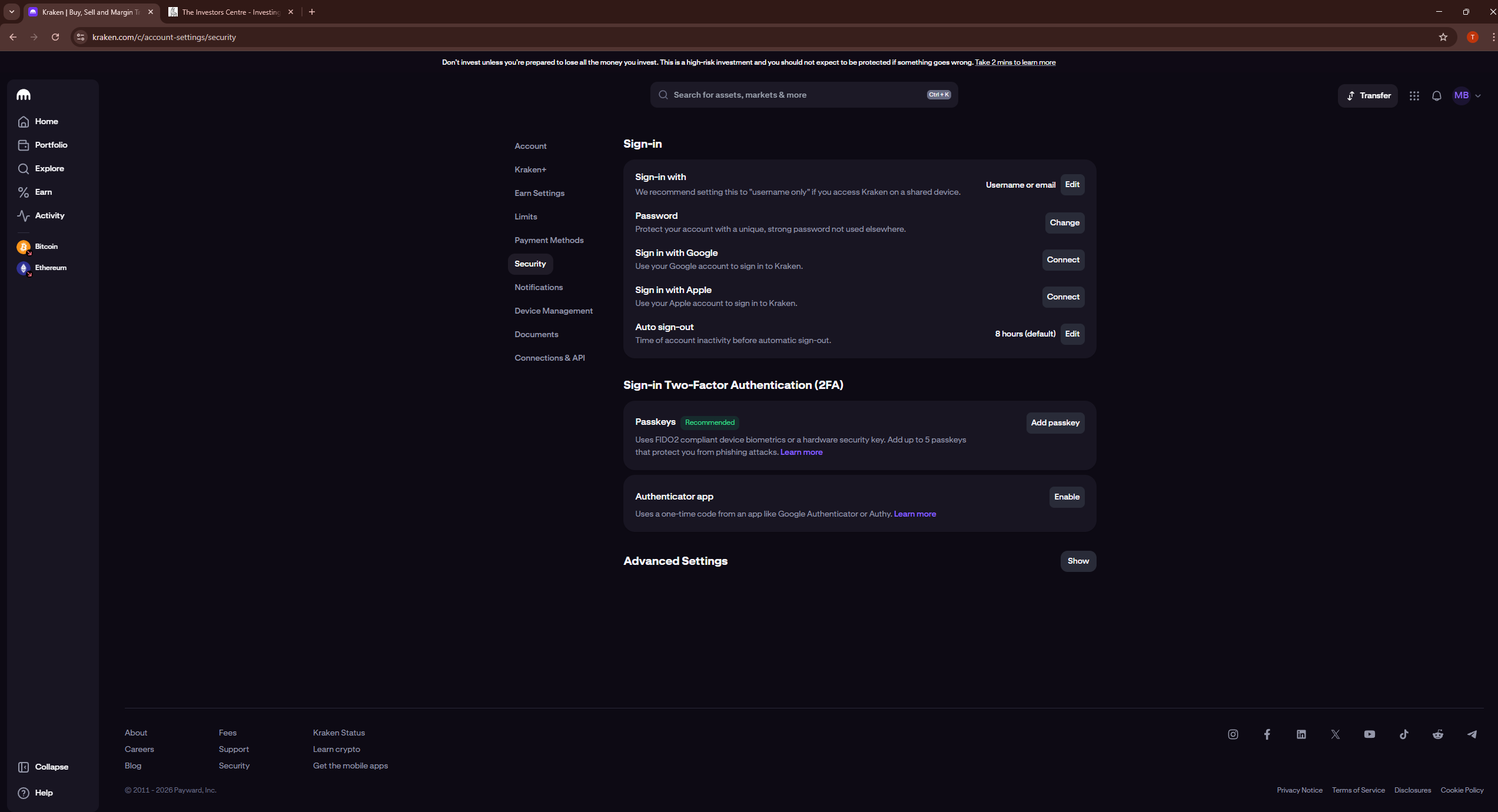Open Payment Methods section

coord(549,240)
